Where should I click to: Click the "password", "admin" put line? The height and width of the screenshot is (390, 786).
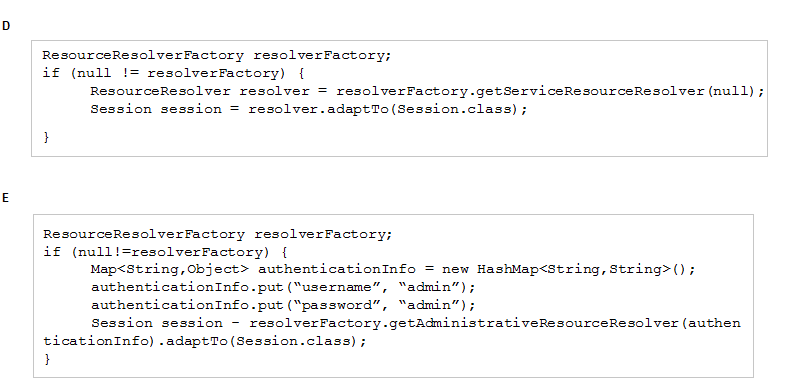click(x=283, y=305)
